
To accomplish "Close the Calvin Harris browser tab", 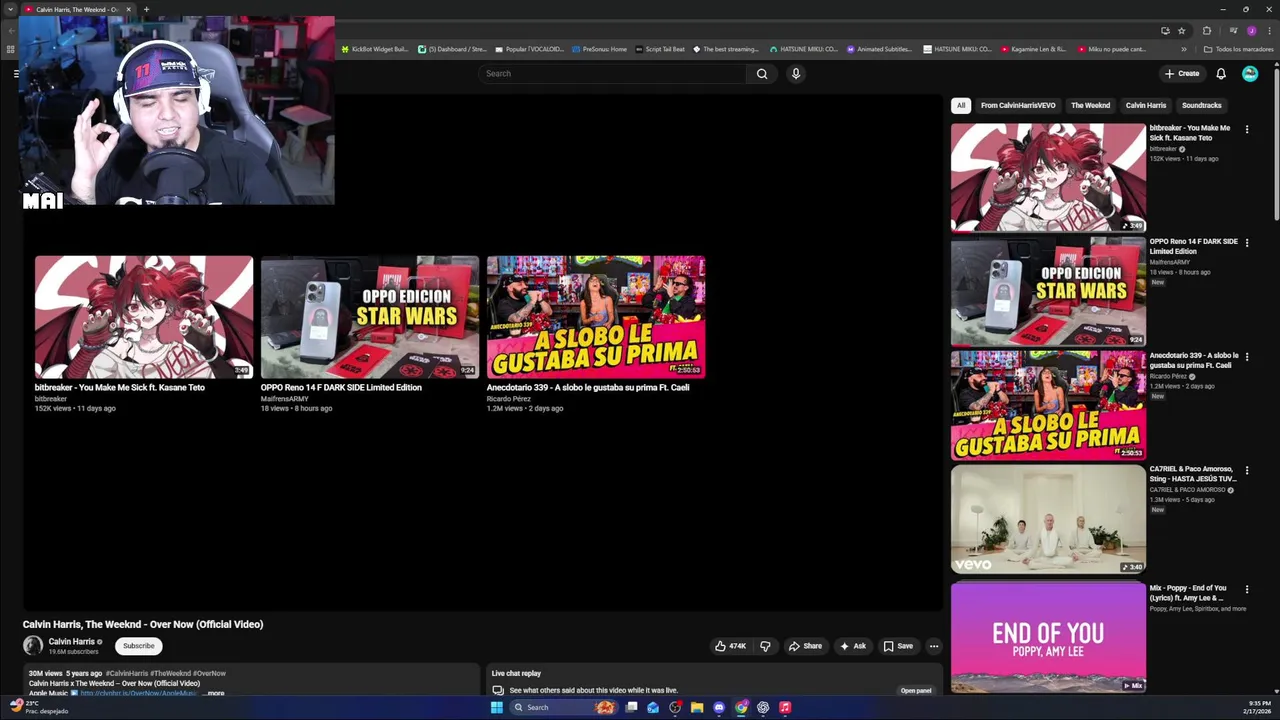I will 128,9.
